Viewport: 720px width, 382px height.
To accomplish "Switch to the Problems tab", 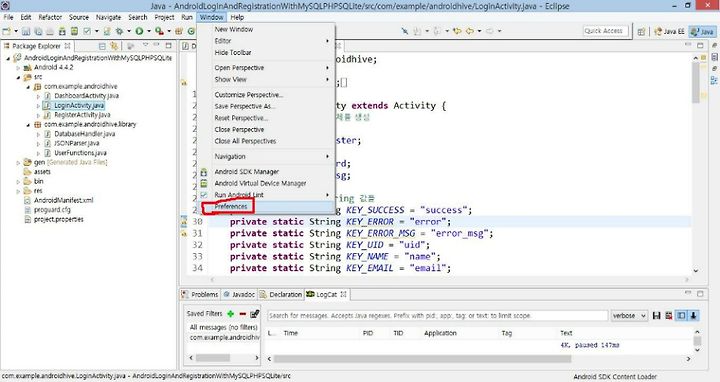I will coord(200,294).
